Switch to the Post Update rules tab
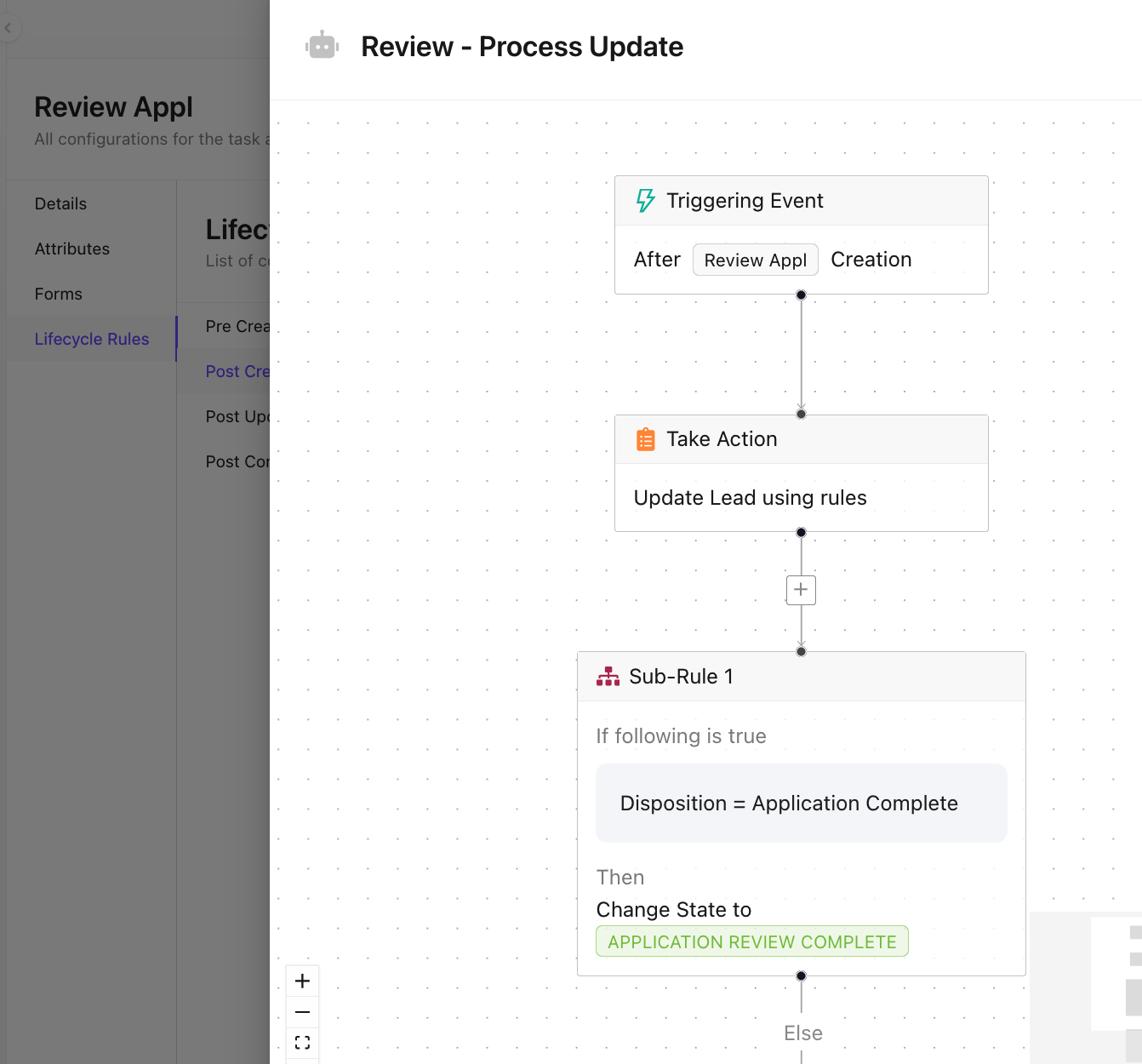This screenshot has width=1142, height=1064. click(x=237, y=416)
